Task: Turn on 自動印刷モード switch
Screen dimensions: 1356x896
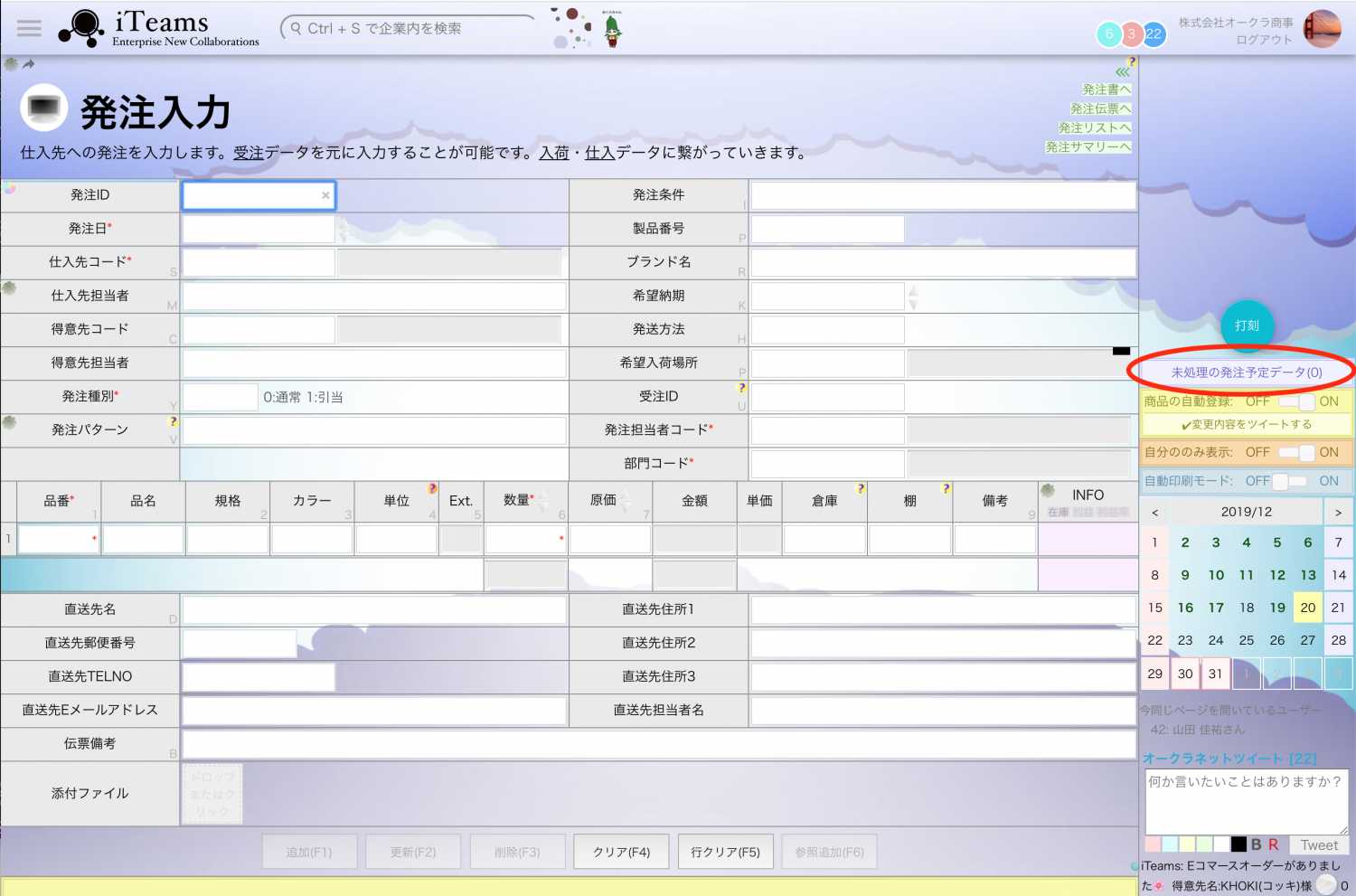Action: pos(1297,481)
